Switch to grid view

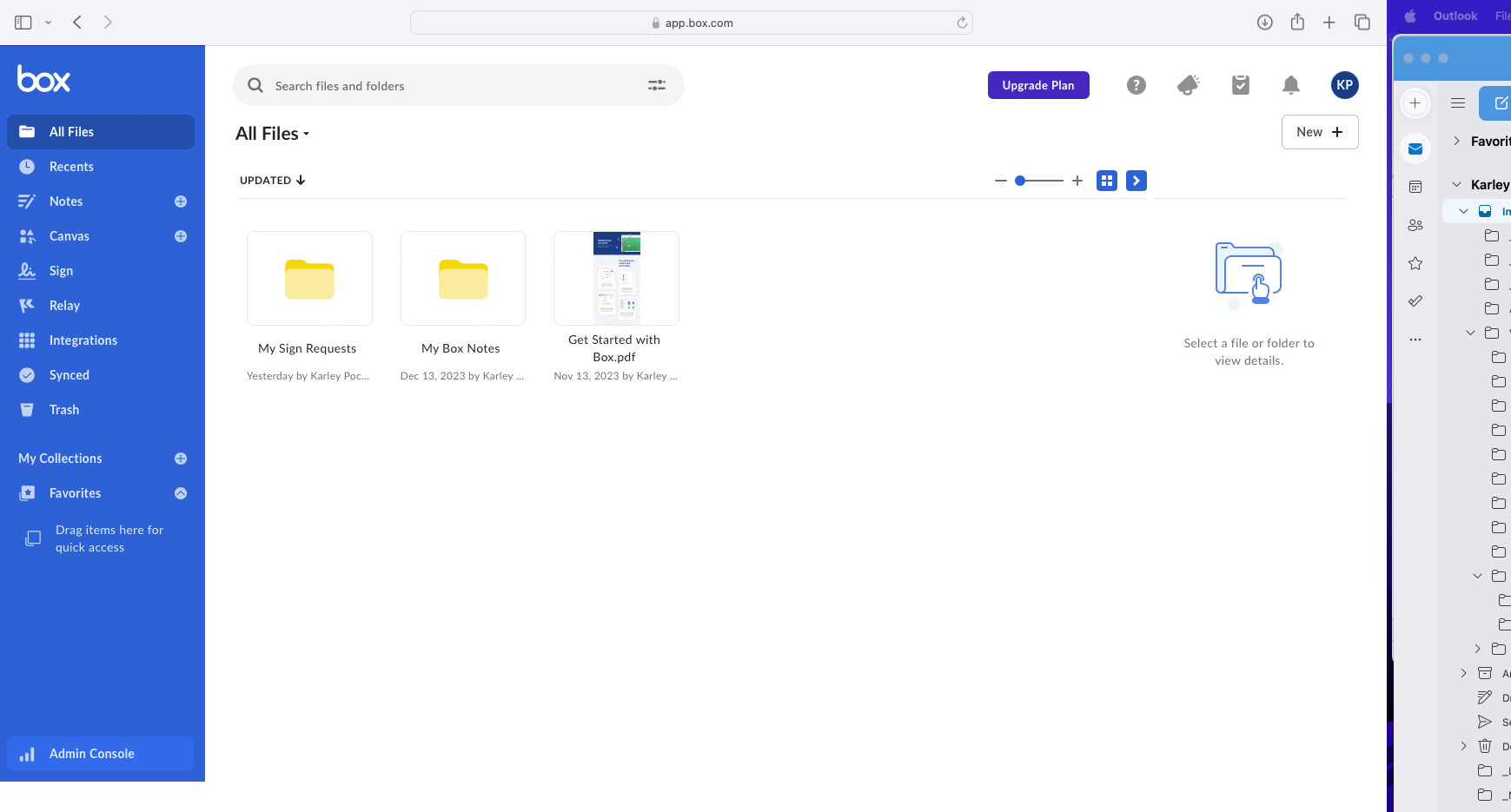click(x=1107, y=181)
